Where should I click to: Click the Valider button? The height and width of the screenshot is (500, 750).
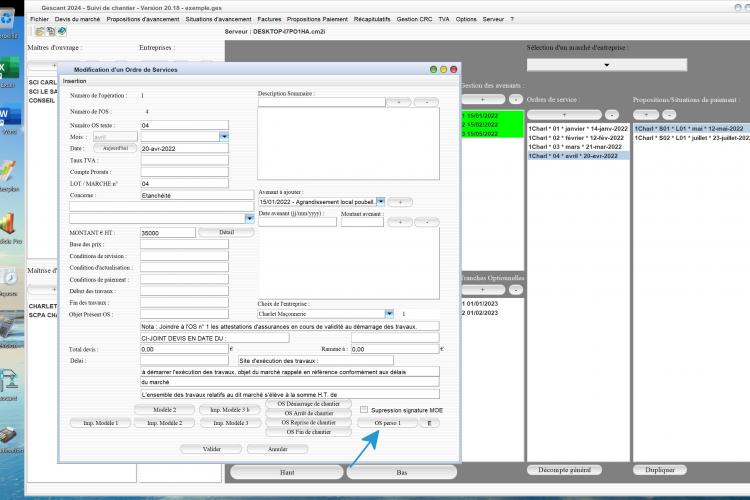tap(211, 449)
